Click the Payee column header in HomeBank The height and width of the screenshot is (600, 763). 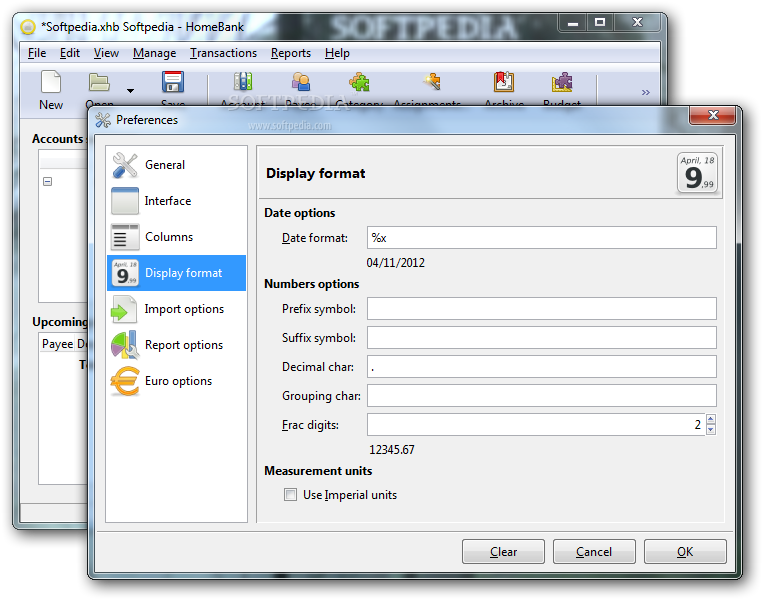[57, 344]
